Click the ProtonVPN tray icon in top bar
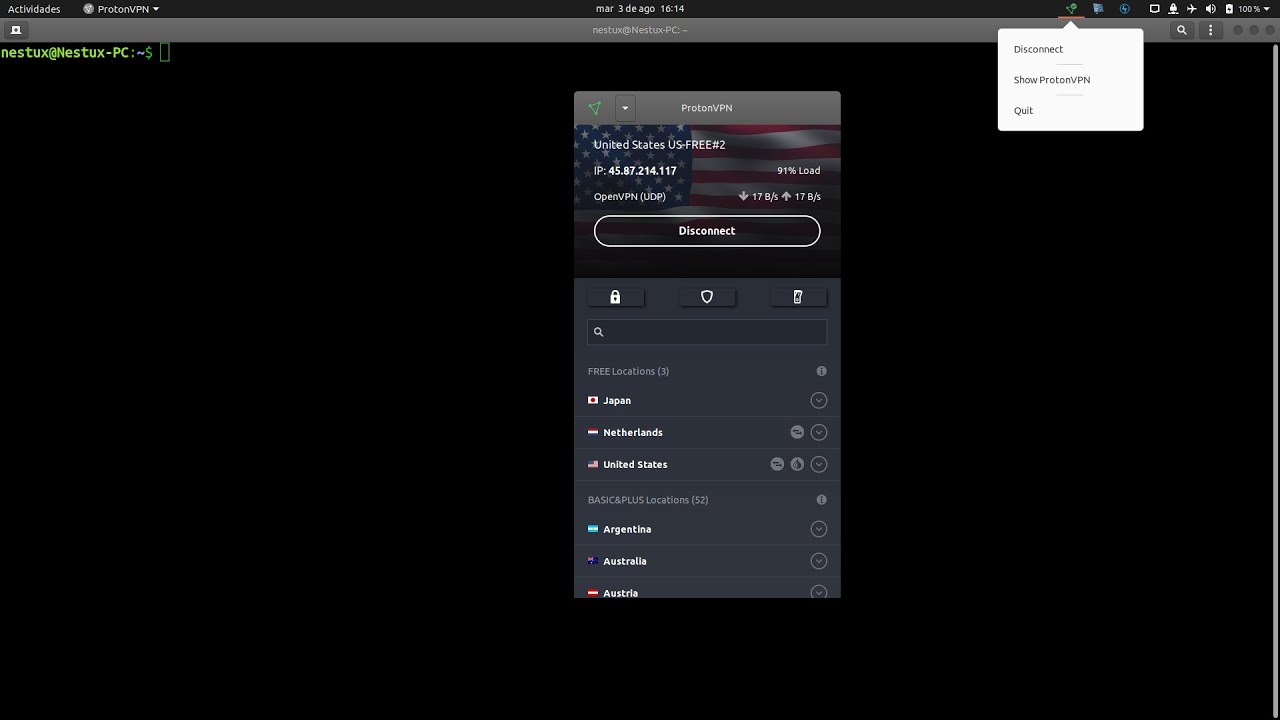The image size is (1280, 720). pos(1071,9)
